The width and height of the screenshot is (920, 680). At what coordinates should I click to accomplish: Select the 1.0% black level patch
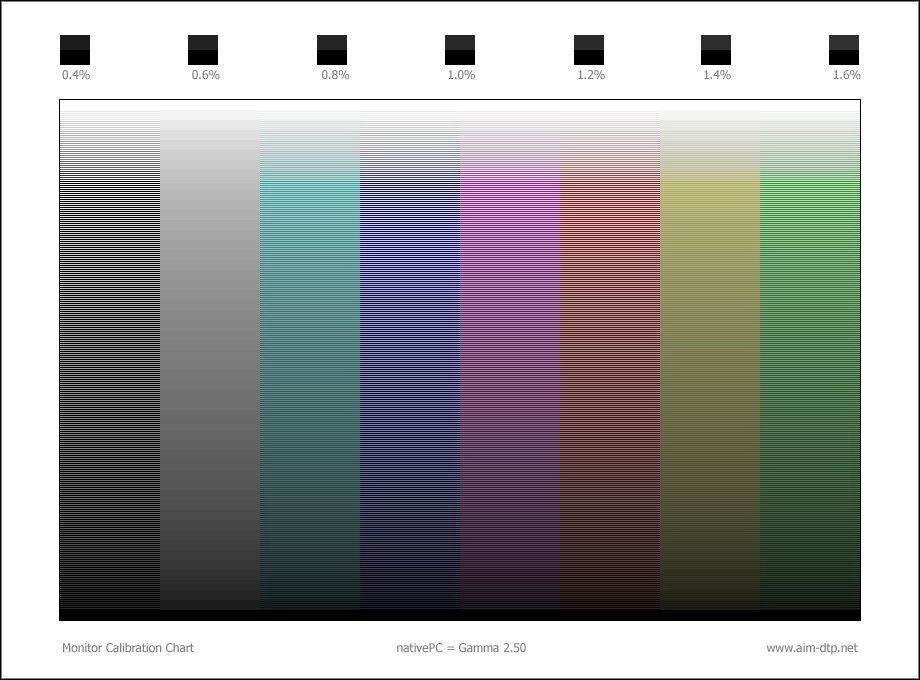click(460, 50)
